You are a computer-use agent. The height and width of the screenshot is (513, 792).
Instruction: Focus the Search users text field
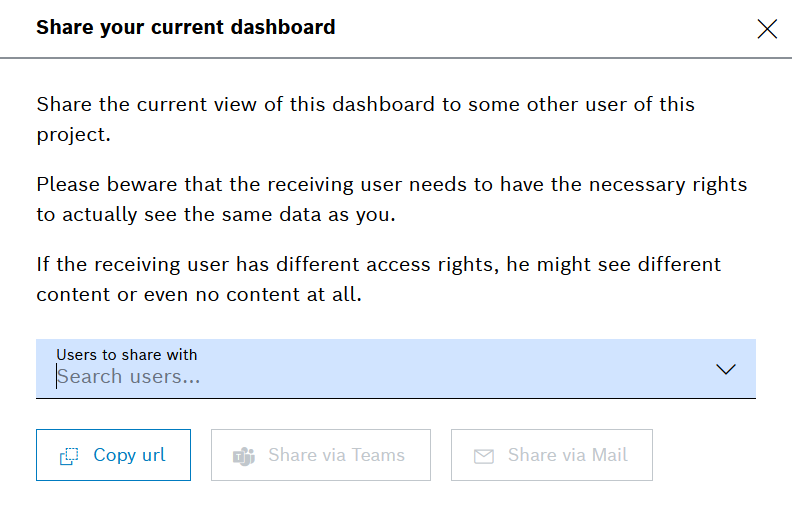[x=380, y=377]
